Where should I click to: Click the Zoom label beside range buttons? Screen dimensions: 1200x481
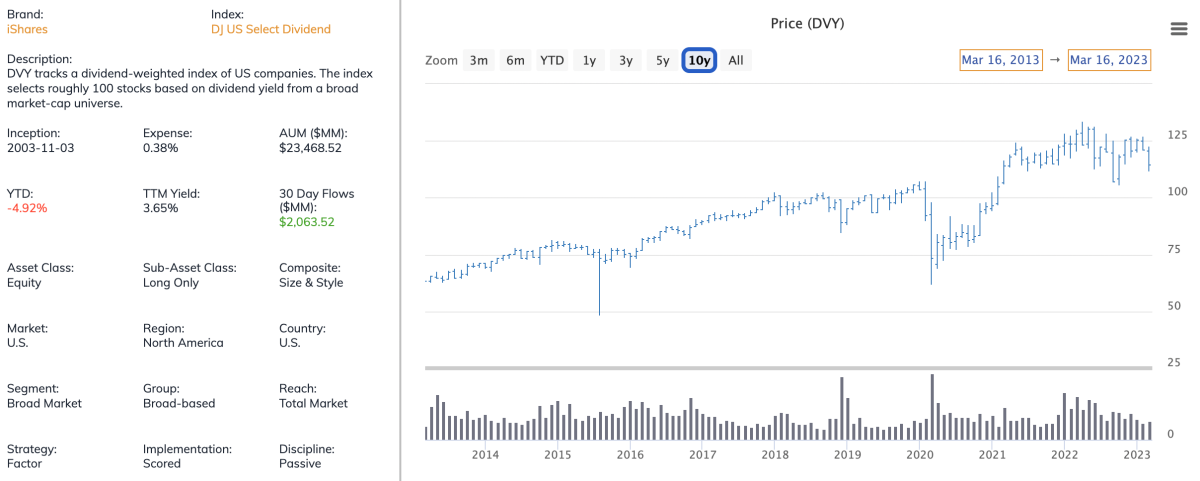pos(441,60)
